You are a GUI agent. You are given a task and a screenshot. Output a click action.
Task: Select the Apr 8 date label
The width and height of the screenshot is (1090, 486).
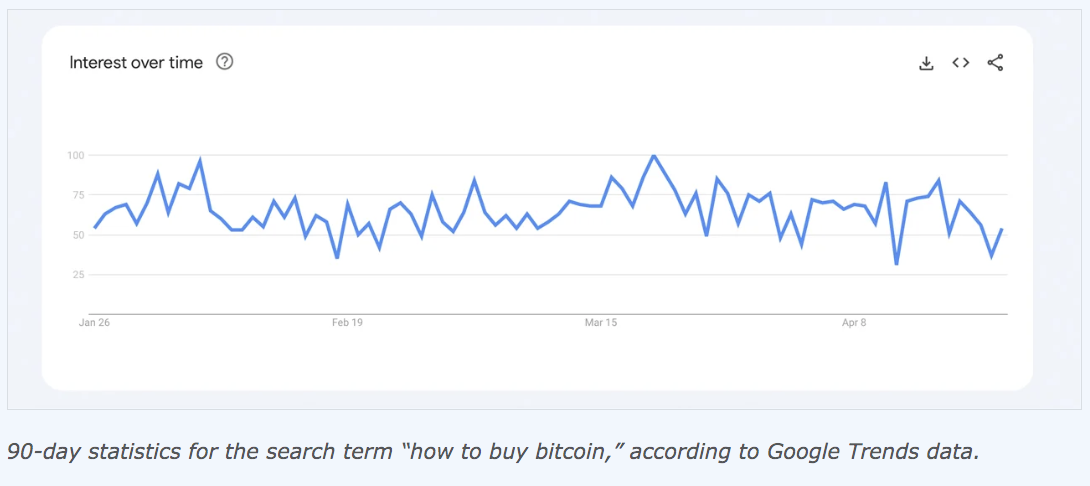click(x=854, y=323)
